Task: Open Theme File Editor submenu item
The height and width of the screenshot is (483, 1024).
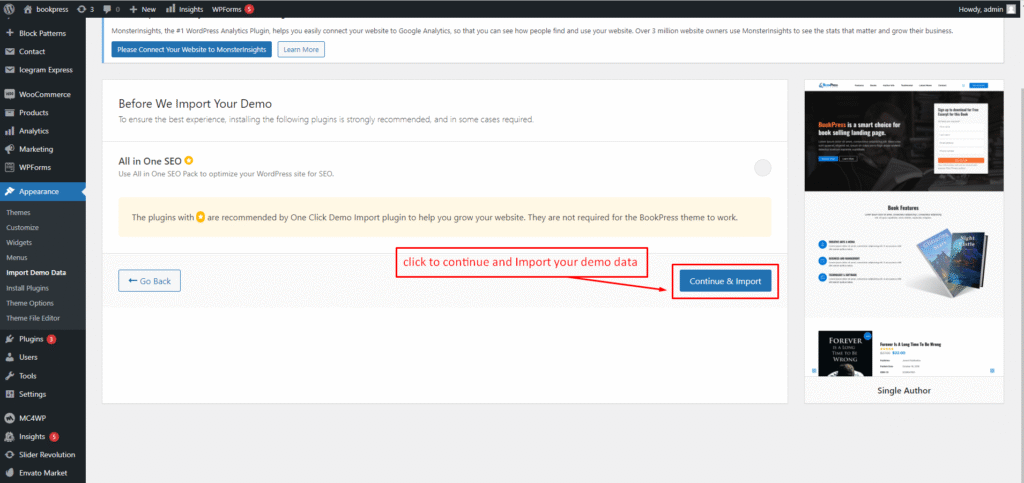Action: [x=33, y=318]
